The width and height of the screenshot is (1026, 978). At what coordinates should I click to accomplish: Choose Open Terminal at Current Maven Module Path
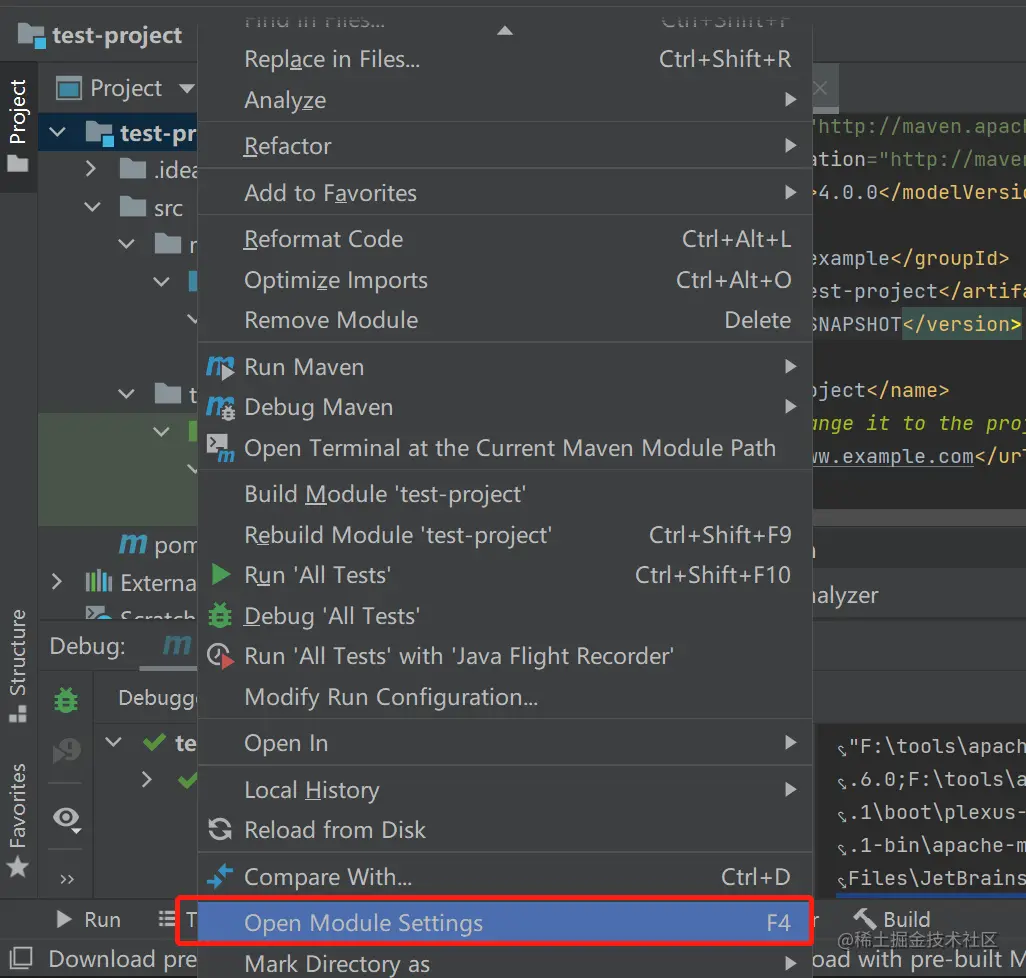pos(504,448)
